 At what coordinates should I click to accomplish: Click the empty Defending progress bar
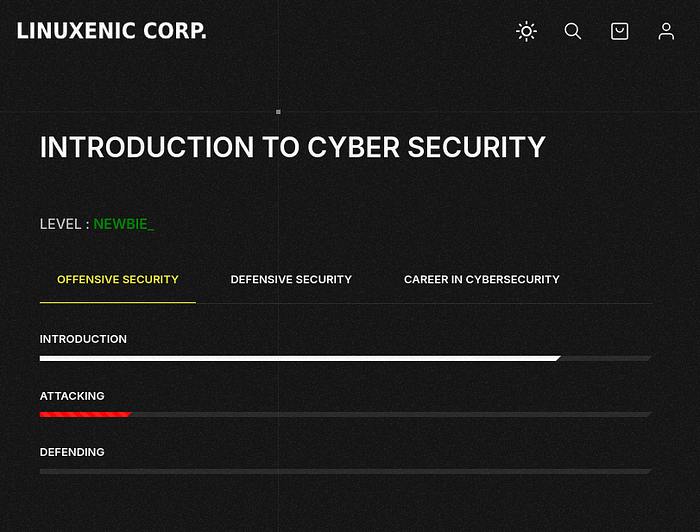tap(346, 471)
